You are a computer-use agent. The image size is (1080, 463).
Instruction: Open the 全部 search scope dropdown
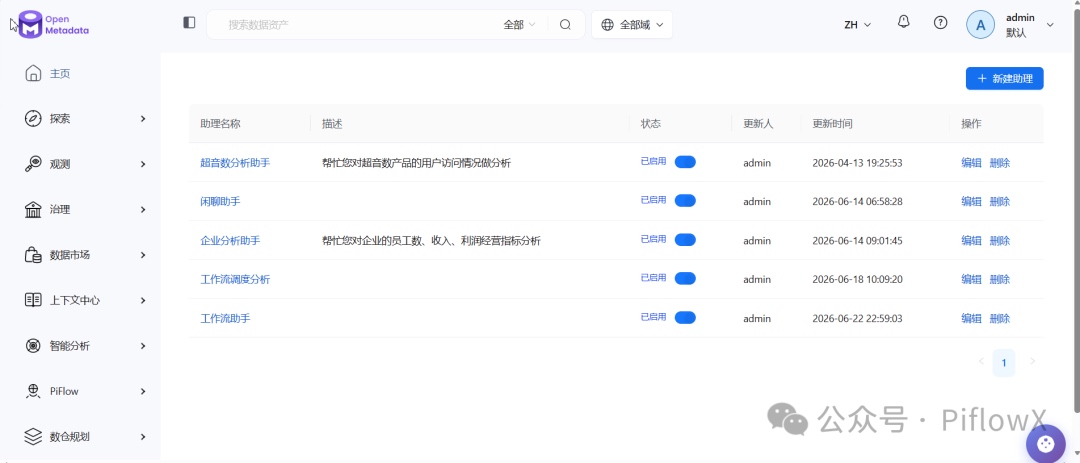(x=519, y=25)
